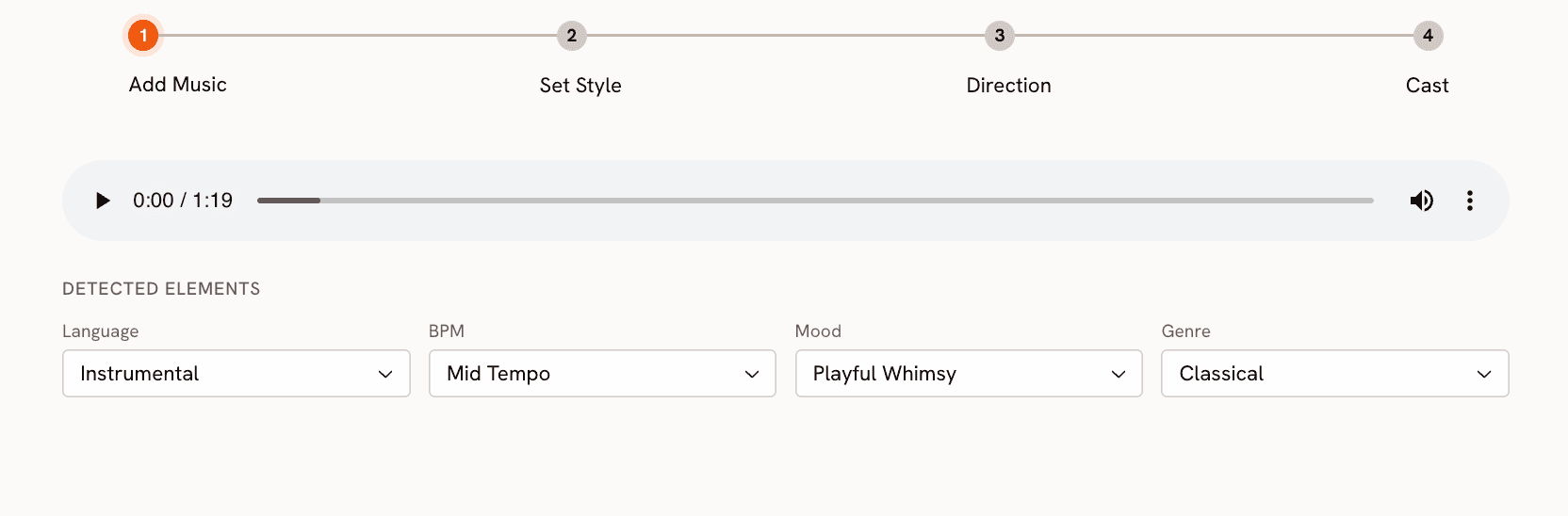The height and width of the screenshot is (516, 1568).
Task: Jump to step 2 circle
Action: coord(571,36)
